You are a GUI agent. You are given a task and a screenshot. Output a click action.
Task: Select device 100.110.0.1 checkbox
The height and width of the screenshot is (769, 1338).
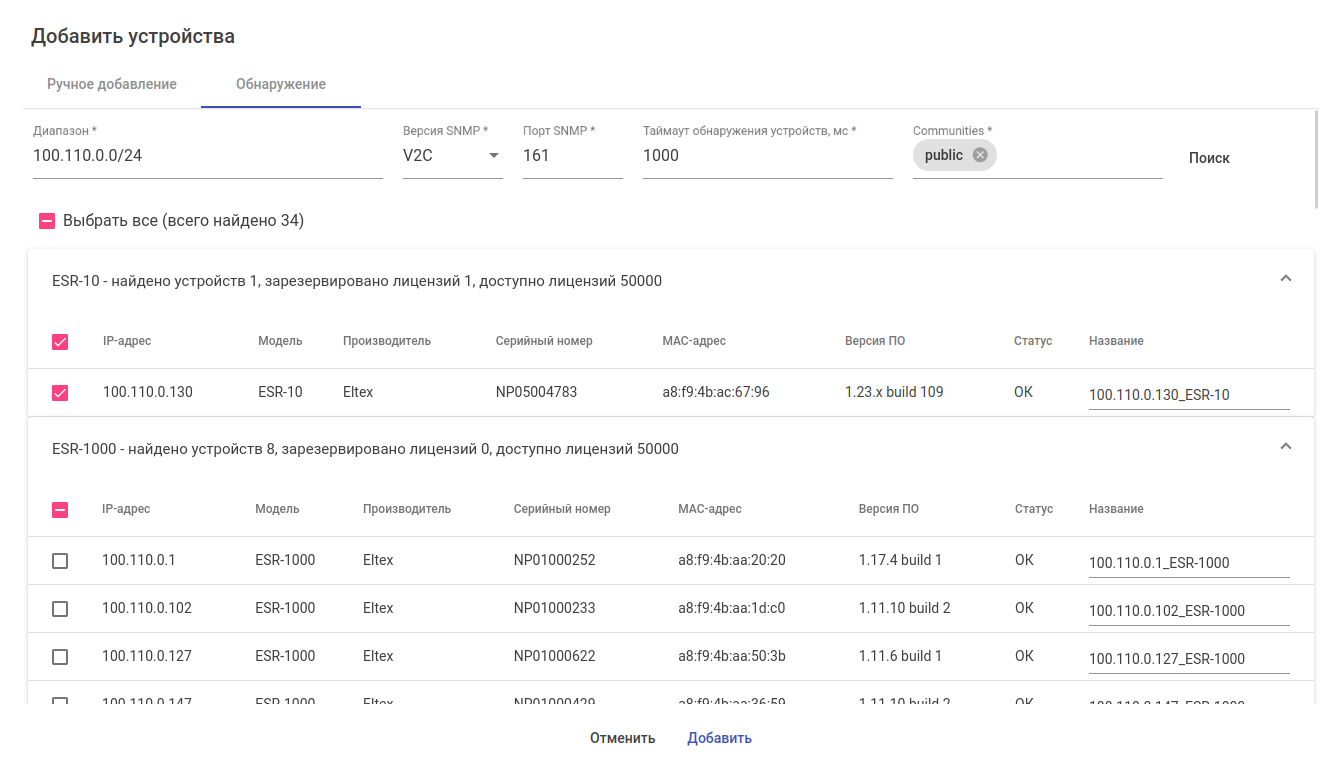click(x=60, y=561)
